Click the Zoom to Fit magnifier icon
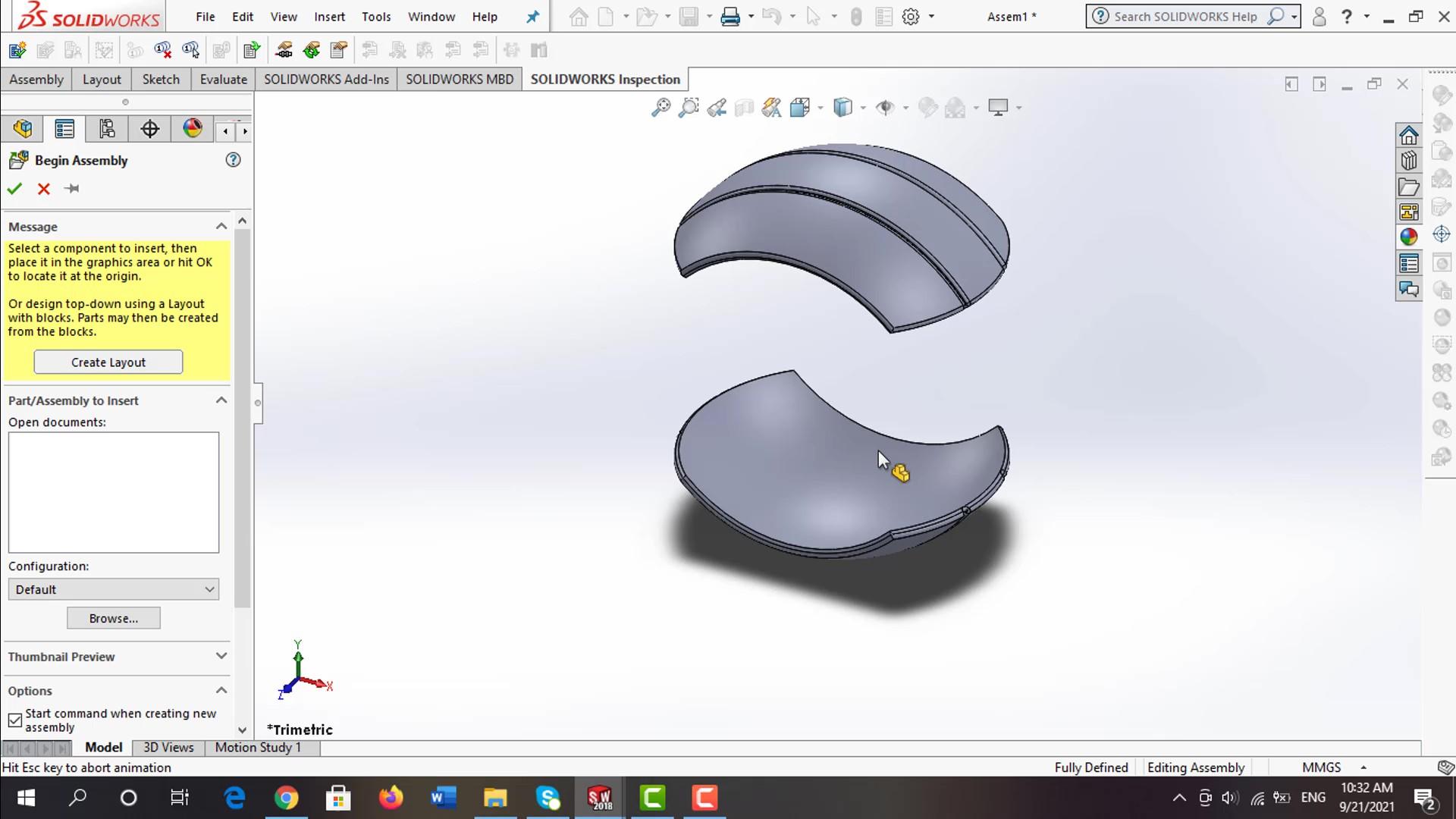 point(661,108)
